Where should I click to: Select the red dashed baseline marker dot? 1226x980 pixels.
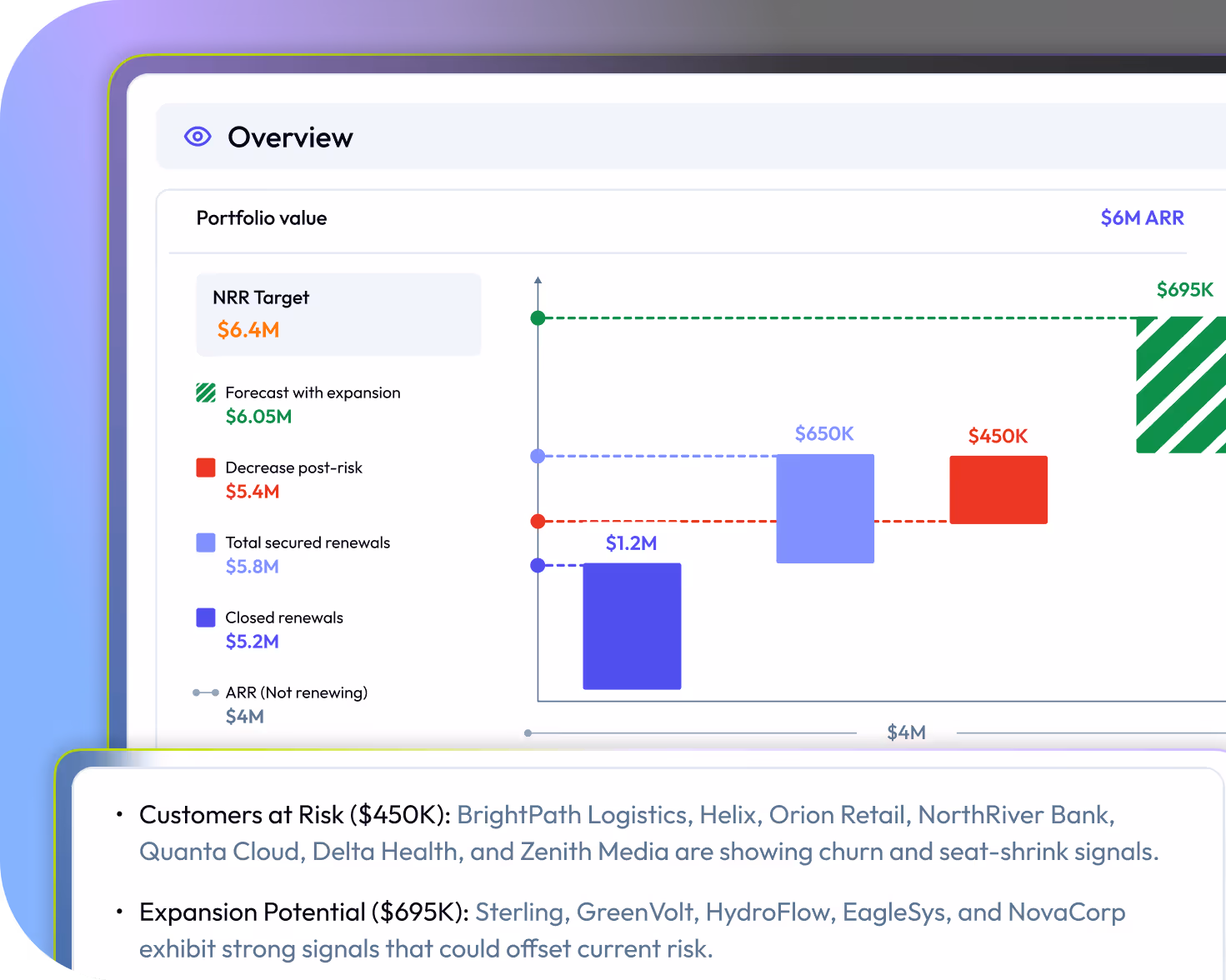tap(538, 521)
